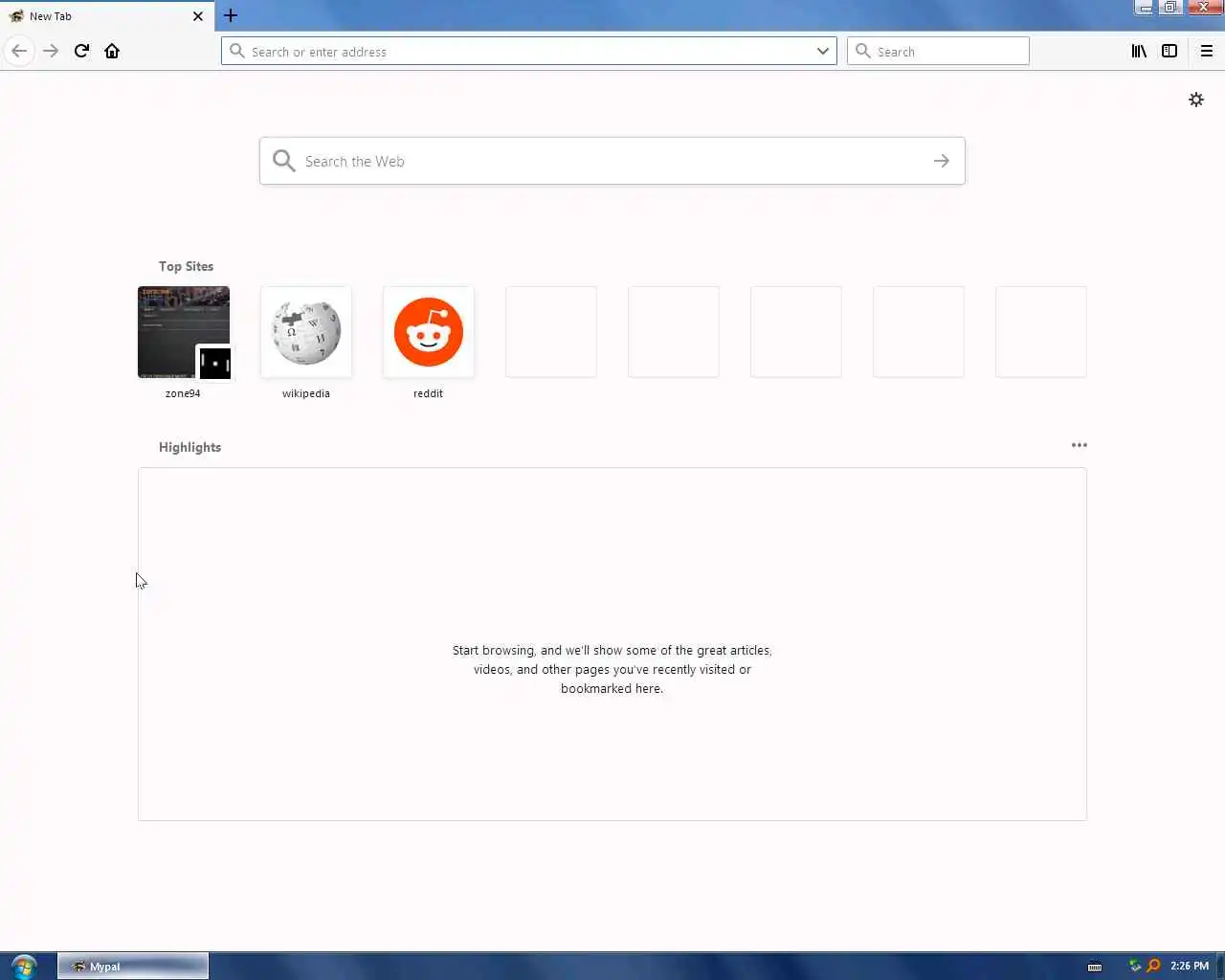Click the 'zone94' label under thumbnail
The image size is (1225, 980).
pyautogui.click(x=183, y=393)
